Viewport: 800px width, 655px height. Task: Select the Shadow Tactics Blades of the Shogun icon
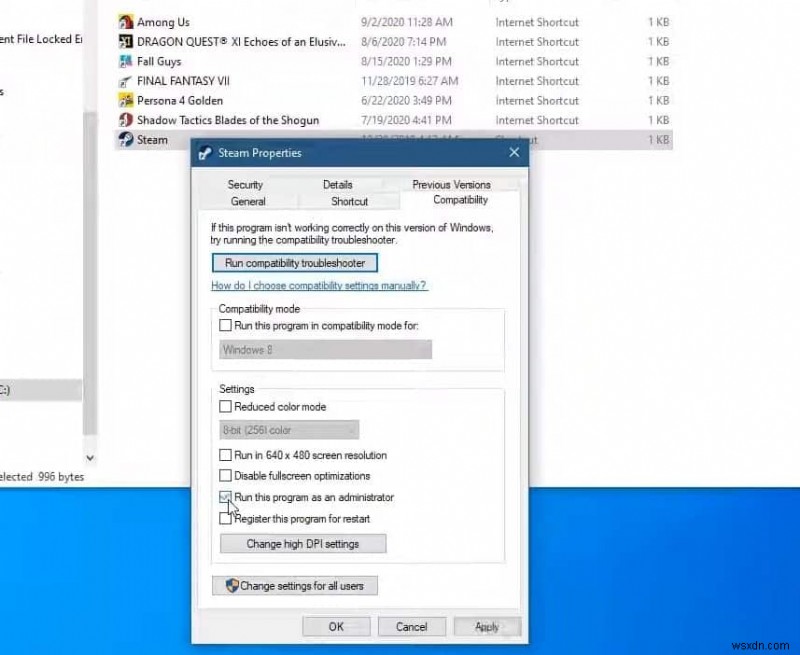[x=125, y=120]
